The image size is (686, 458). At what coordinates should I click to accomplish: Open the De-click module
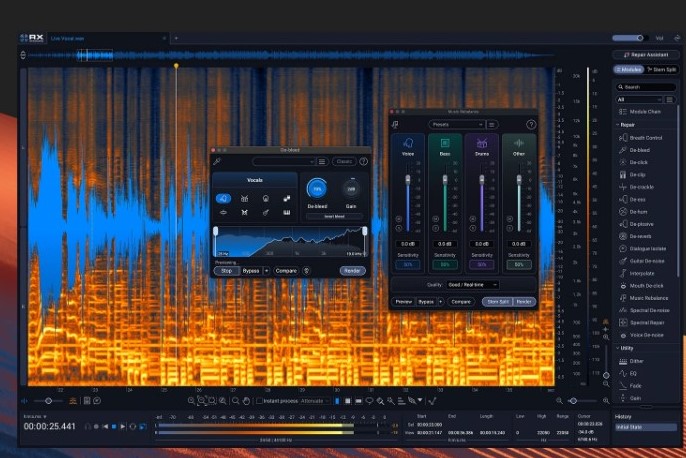[641, 162]
